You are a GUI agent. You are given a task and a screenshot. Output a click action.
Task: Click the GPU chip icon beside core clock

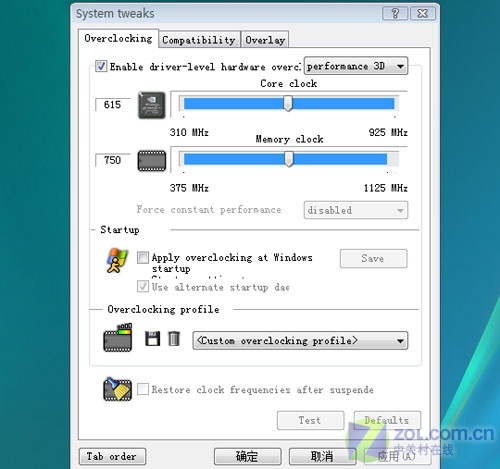click(x=152, y=105)
